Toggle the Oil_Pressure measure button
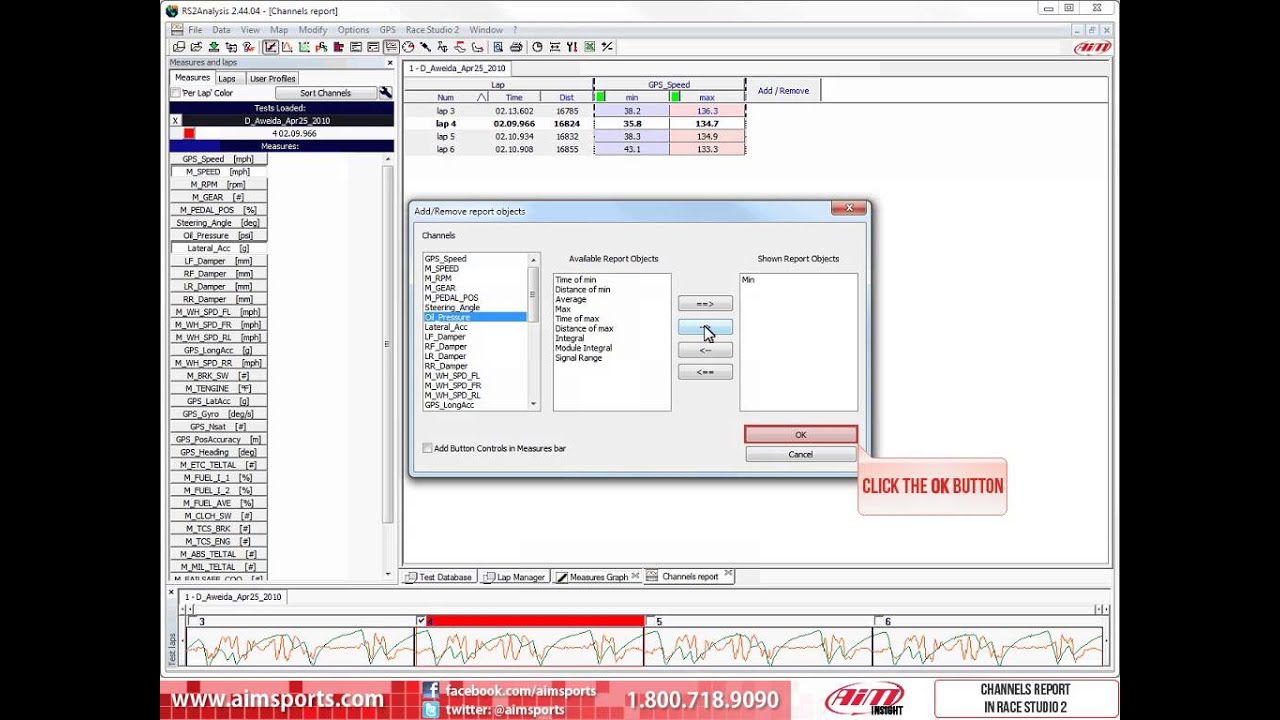Screen dimensions: 1280x720 click(218, 236)
